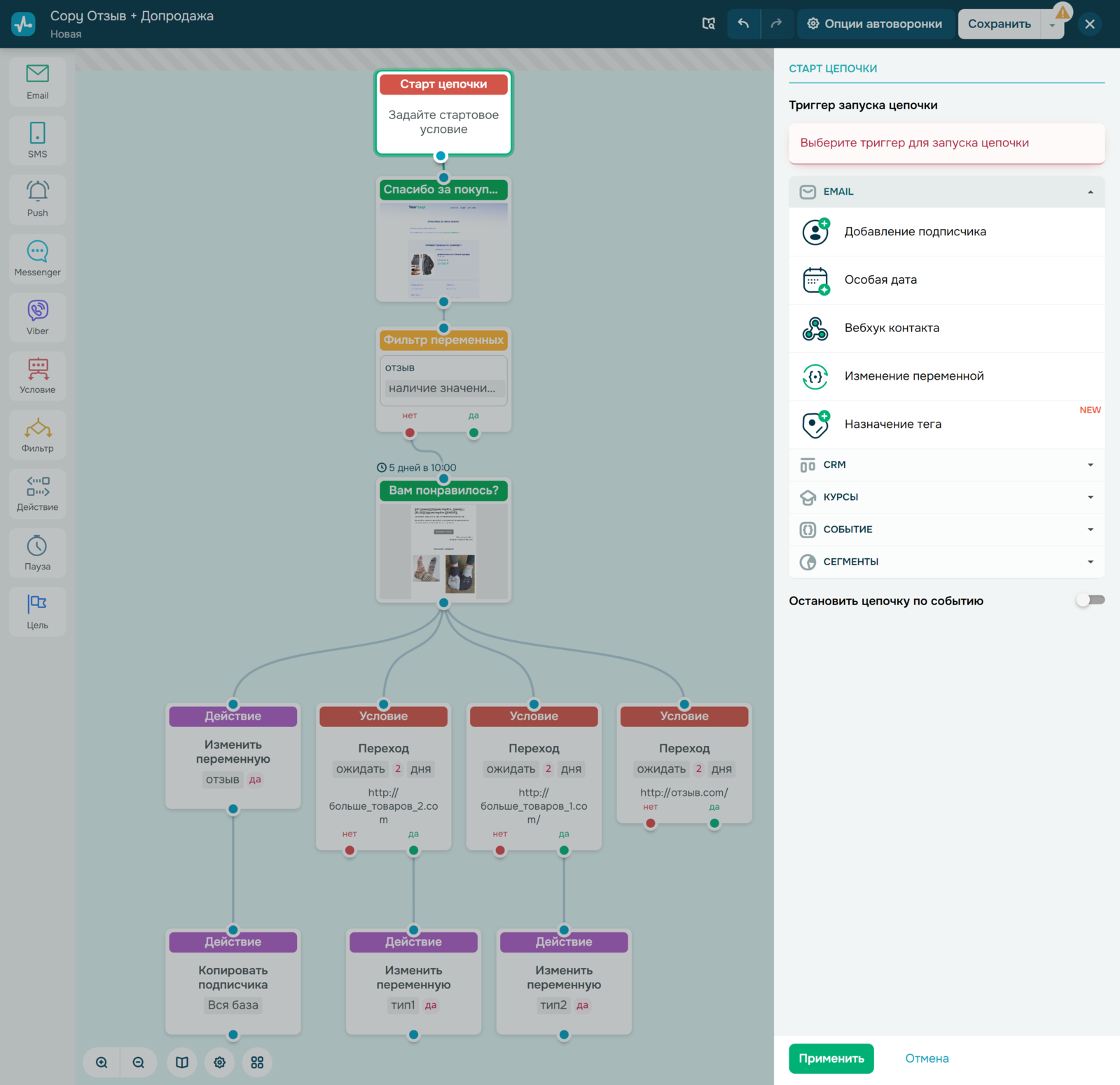Zoom in on the flow canvas
This screenshot has width=1120, height=1085.
tap(102, 1063)
